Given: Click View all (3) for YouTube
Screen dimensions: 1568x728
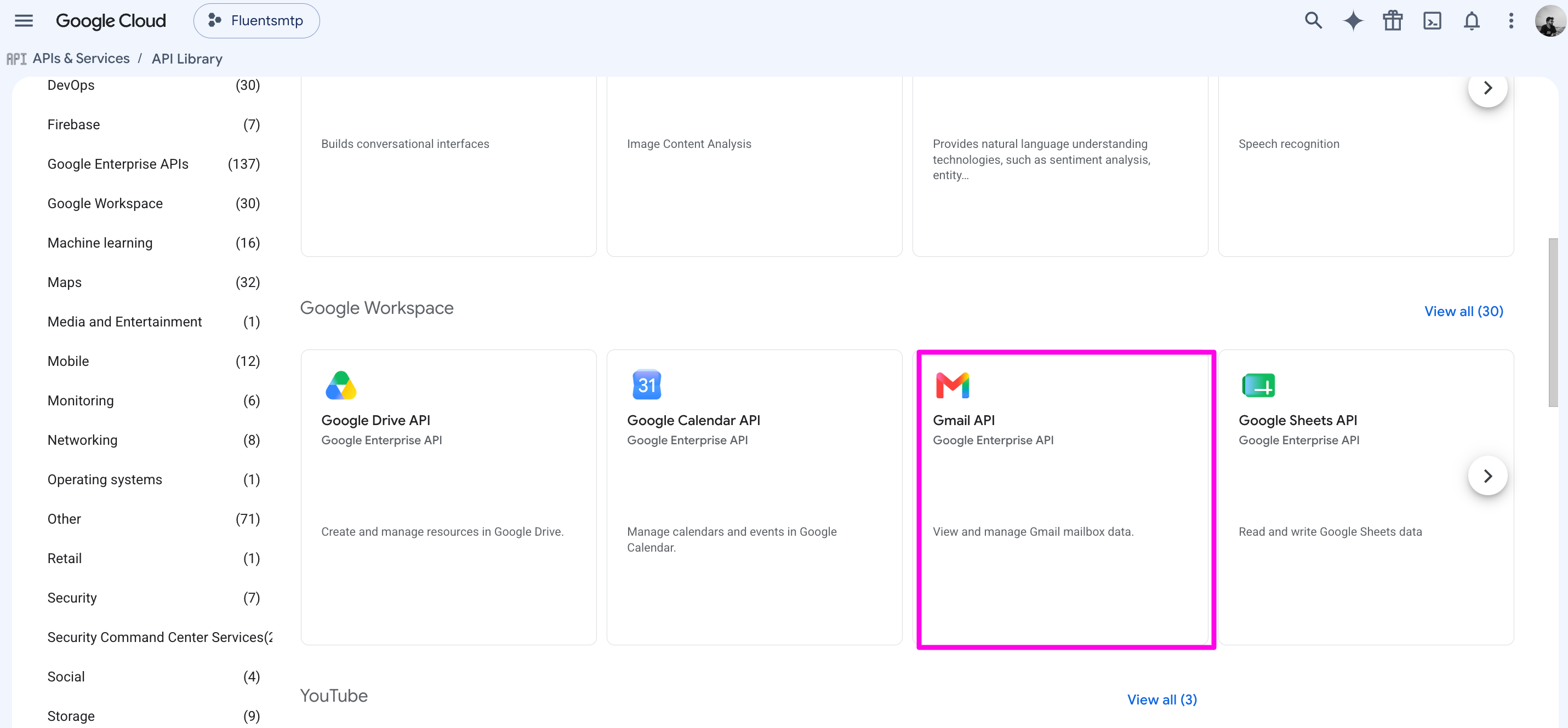Looking at the screenshot, I should [1162, 700].
